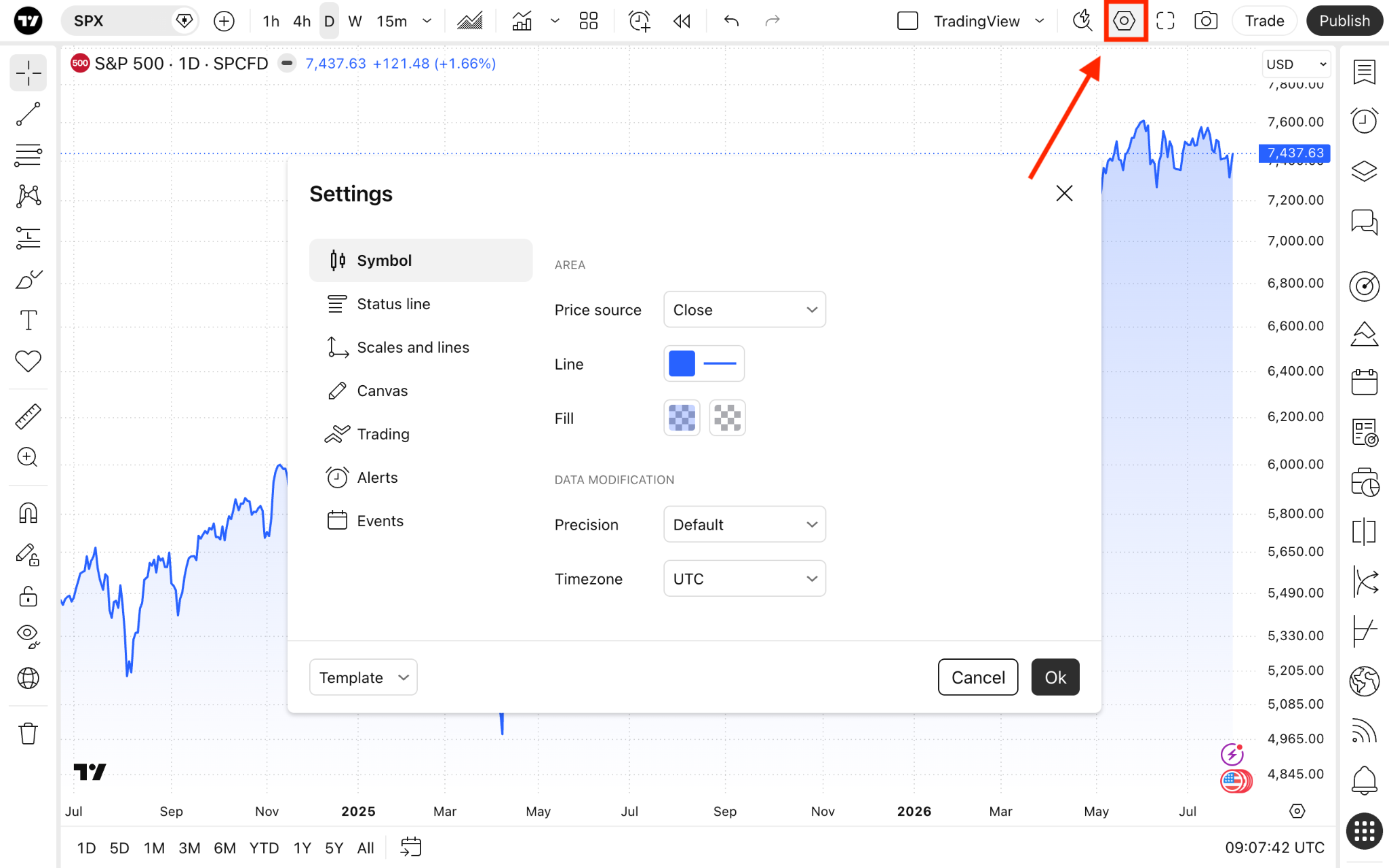The height and width of the screenshot is (868, 1389).
Task: Open the watchlist panel
Action: pos(1364,71)
